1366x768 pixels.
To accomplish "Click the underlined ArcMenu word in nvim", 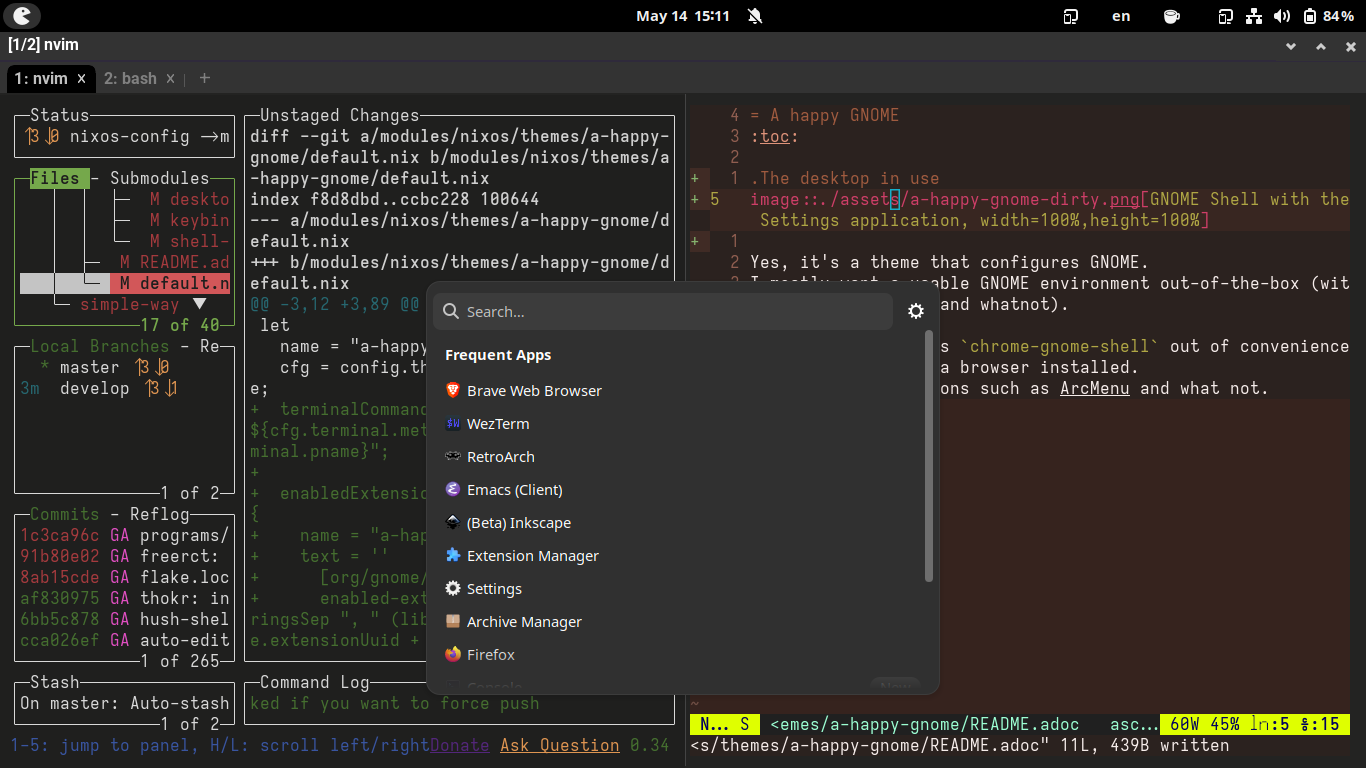I will point(1095,388).
